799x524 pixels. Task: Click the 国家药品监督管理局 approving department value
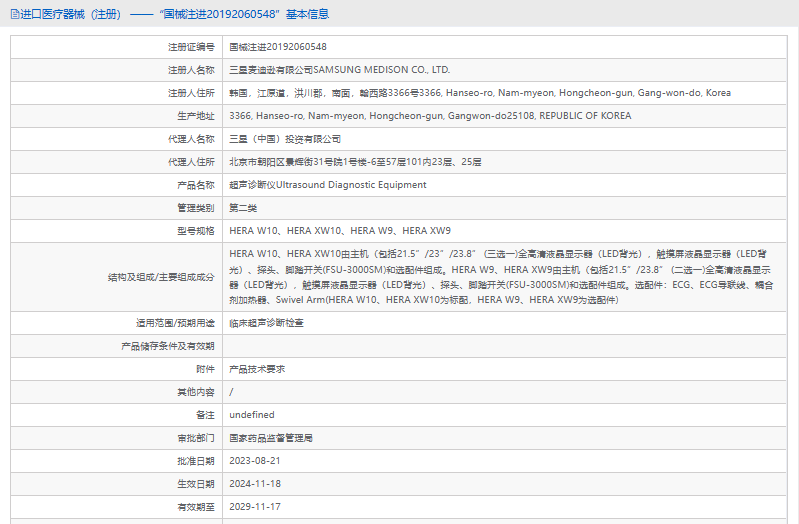[x=271, y=438]
